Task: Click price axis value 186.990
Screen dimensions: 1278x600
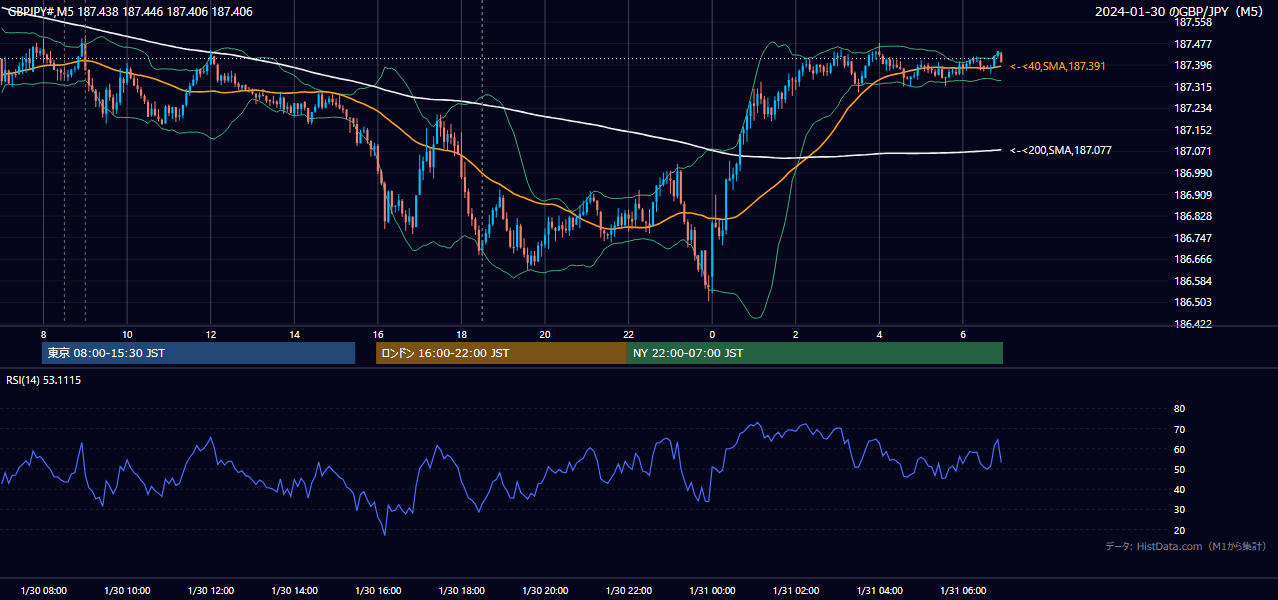Action: click(1193, 173)
